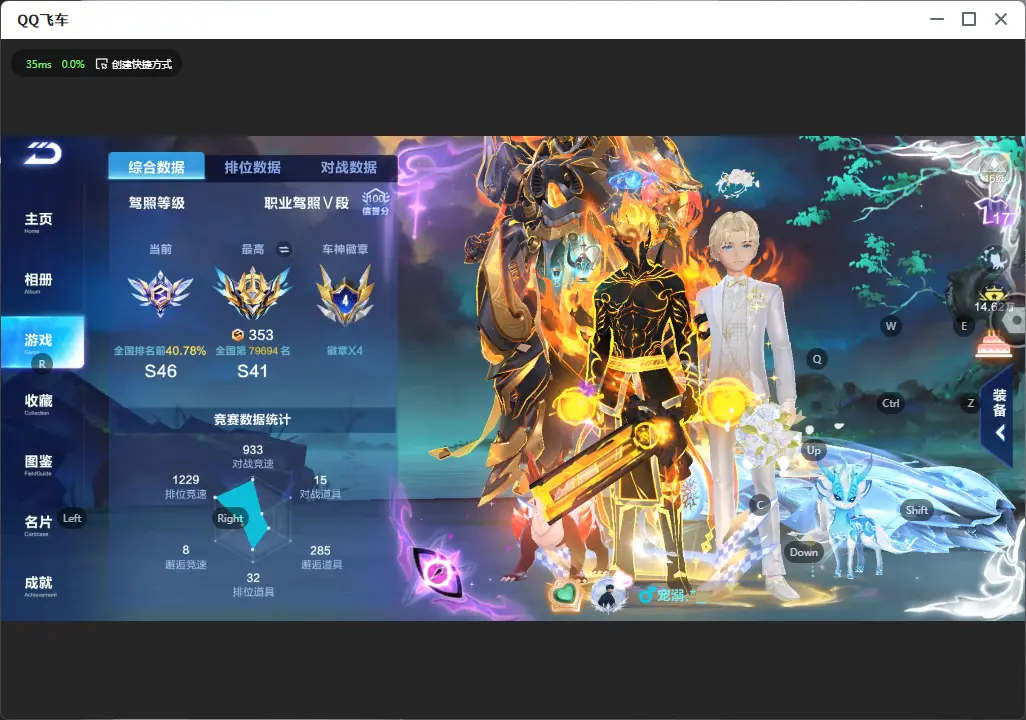This screenshot has height=720, width=1026.
Task: Click the 车神徽章 badge with number 4
Action: pyautogui.click(x=345, y=296)
